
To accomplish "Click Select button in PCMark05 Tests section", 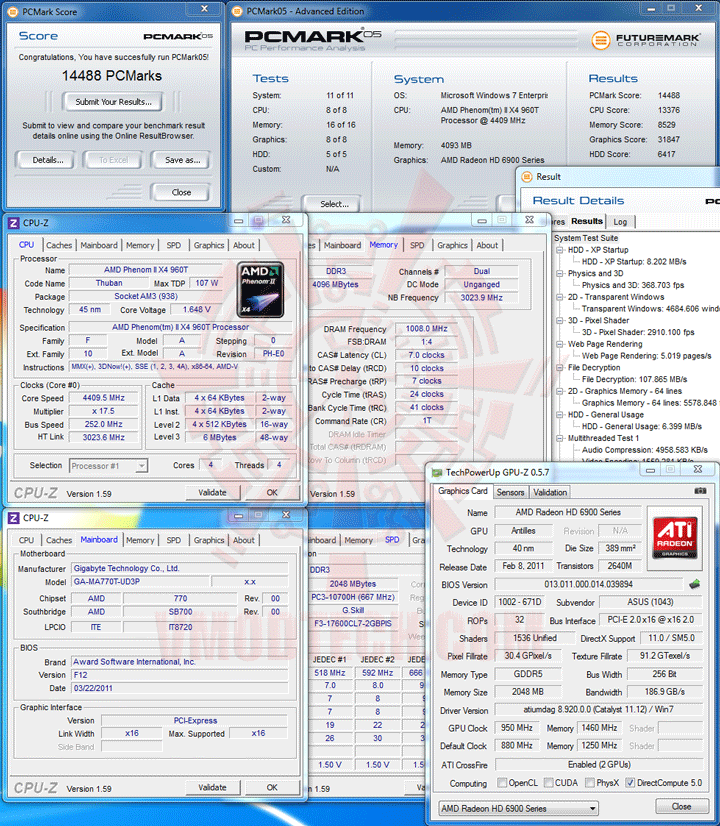I will (x=333, y=204).
